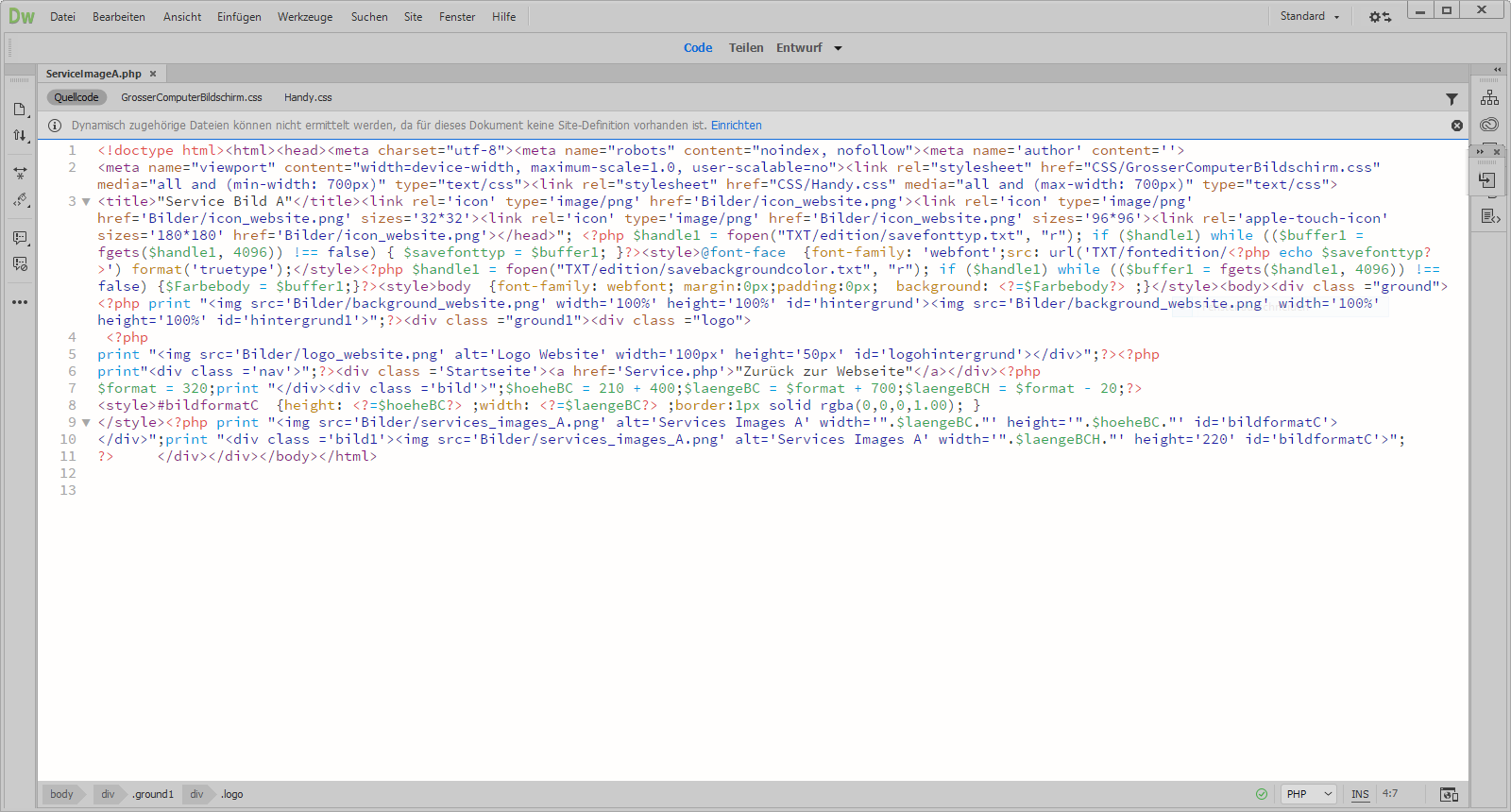Switch to Entwurf design view
1511x812 pixels.
coord(799,48)
